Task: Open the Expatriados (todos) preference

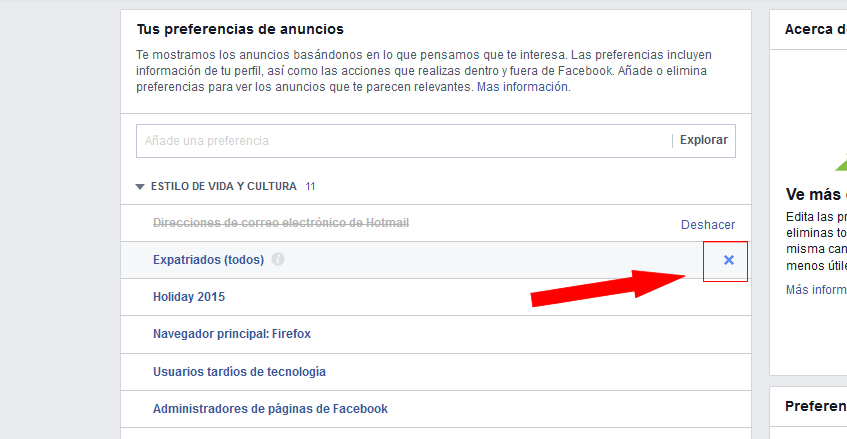Action: pyautogui.click(x=209, y=260)
